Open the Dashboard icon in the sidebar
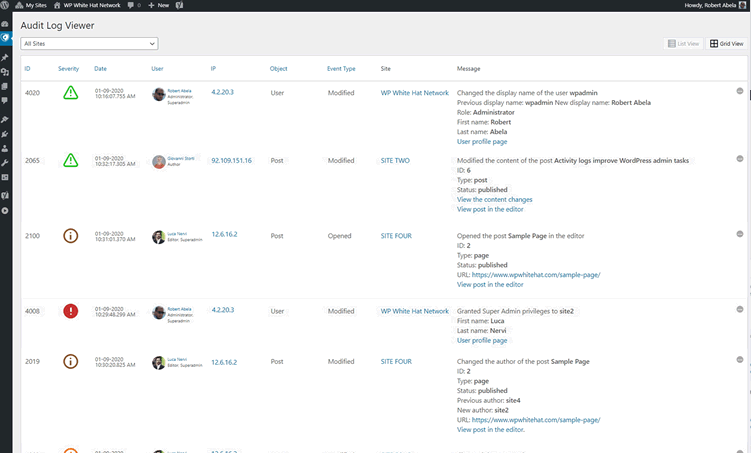The height and width of the screenshot is (453, 751). (5, 23)
